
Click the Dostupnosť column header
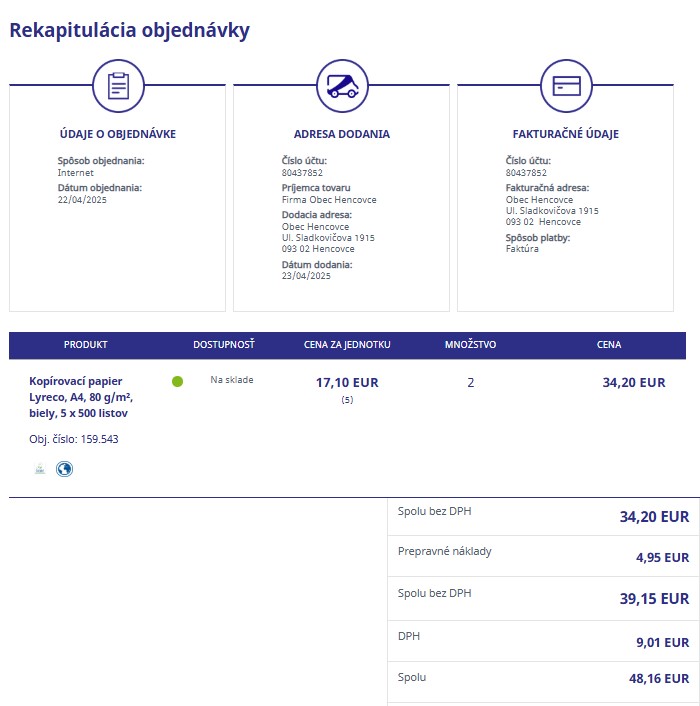[224, 345]
